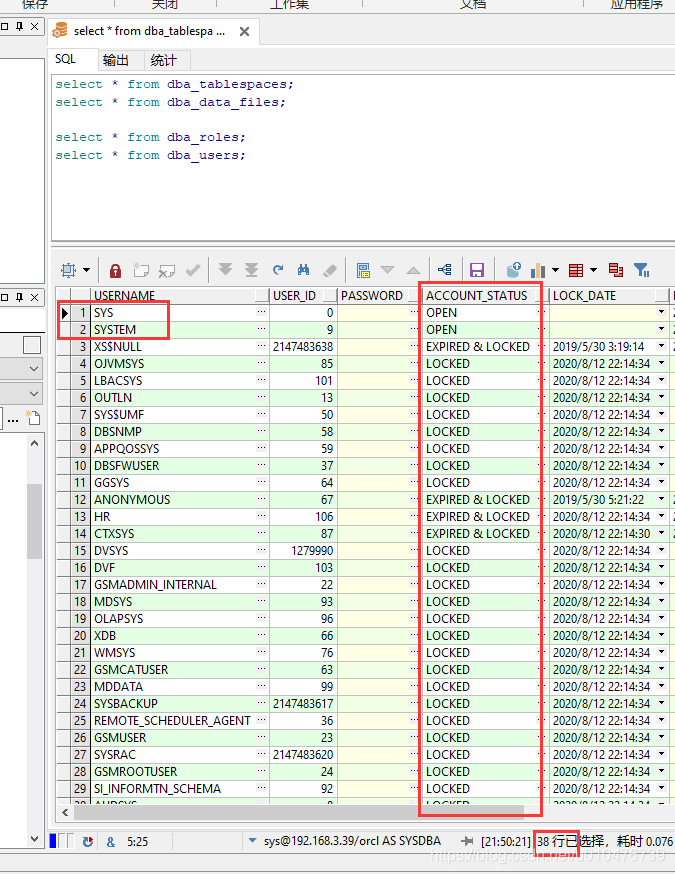Click the 'select * from dba_roles;' line

point(150,137)
